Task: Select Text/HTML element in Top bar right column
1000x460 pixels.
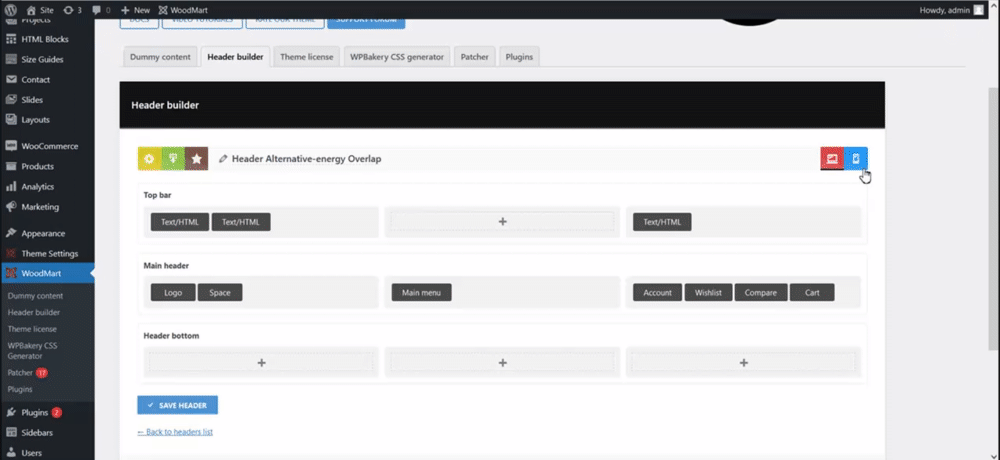Action: 662,222
